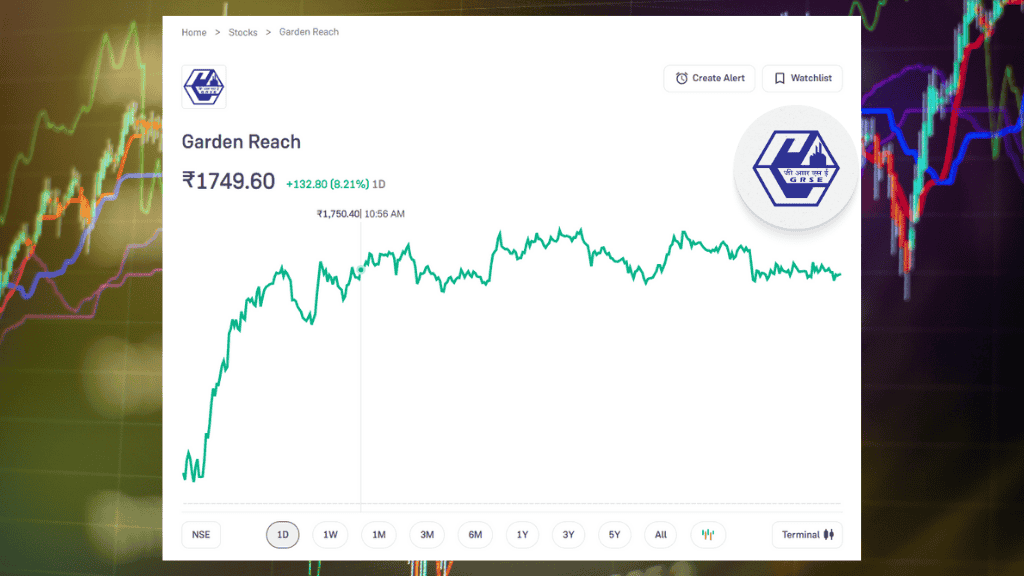The height and width of the screenshot is (576, 1024).
Task: Select the 3Y time range
Action: 568,535
